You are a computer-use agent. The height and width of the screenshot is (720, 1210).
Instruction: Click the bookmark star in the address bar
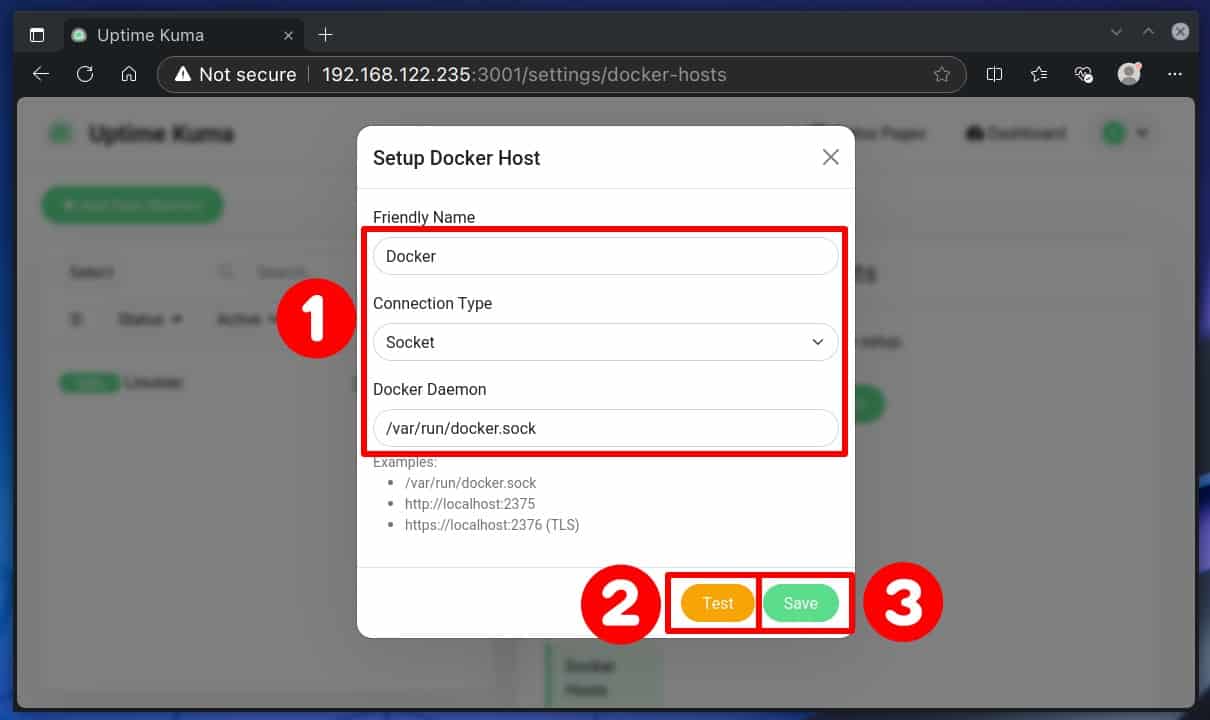coord(941,74)
